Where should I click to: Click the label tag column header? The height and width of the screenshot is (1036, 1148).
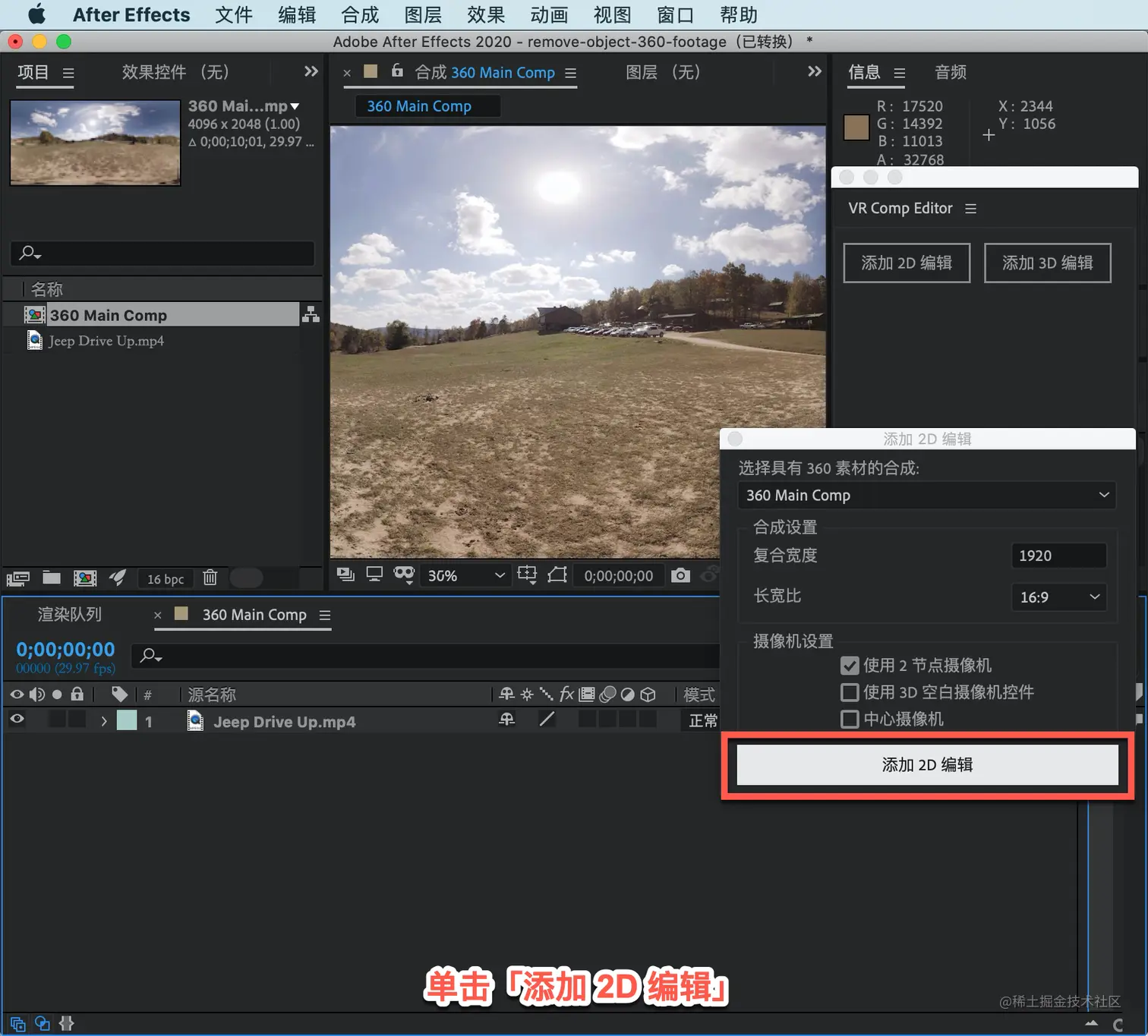(x=119, y=694)
